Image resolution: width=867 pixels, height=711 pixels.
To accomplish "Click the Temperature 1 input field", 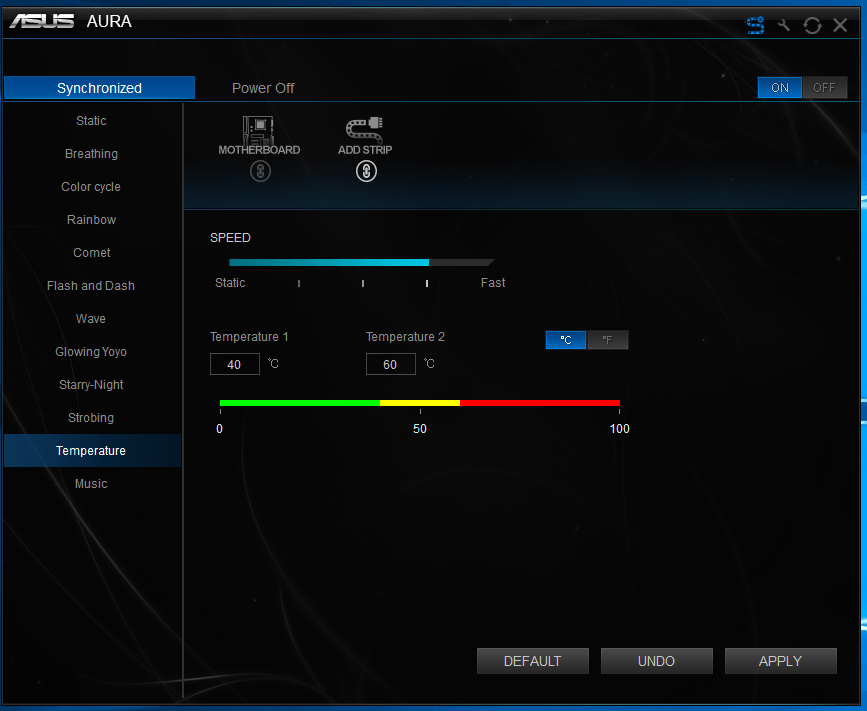I will pos(234,364).
